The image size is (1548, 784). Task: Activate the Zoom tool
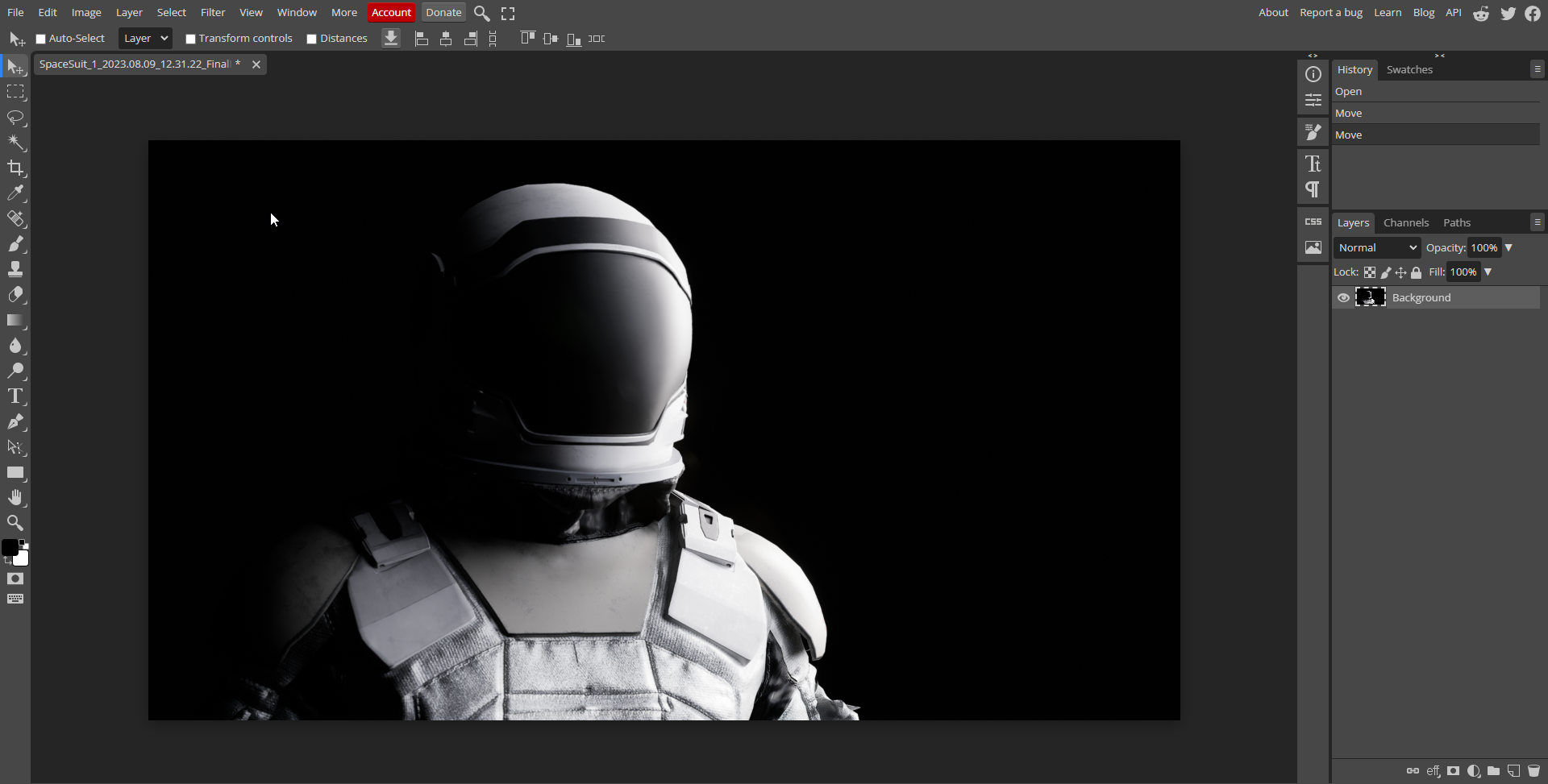click(x=15, y=523)
